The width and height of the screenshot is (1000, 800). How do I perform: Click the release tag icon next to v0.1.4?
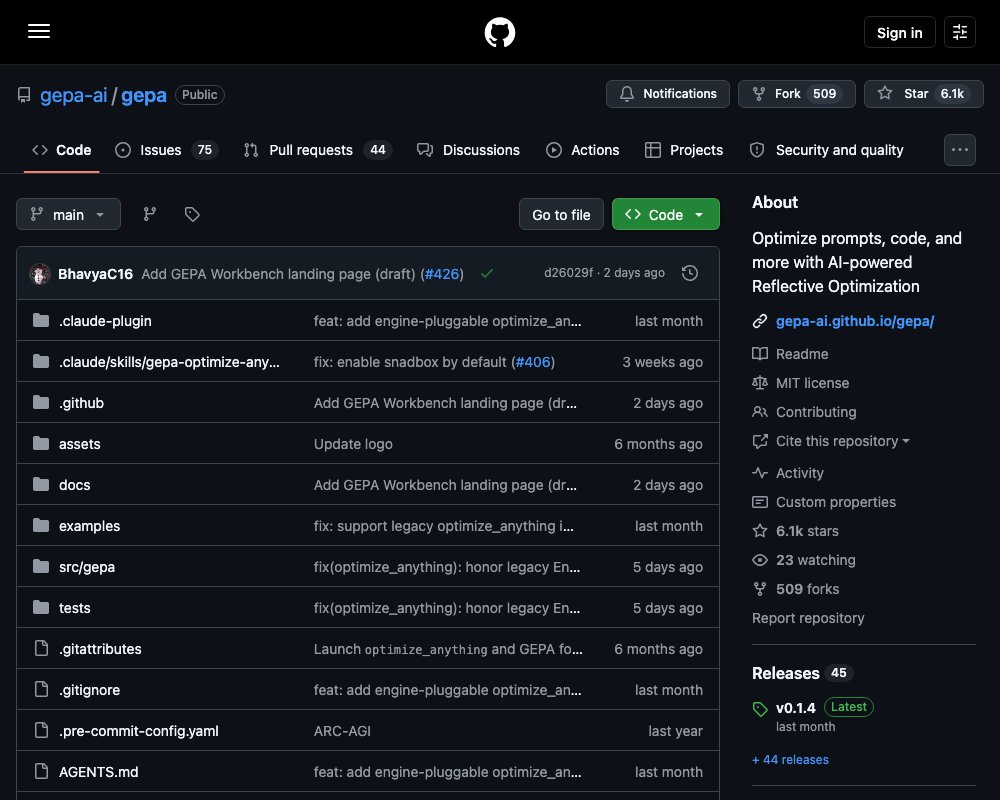click(760, 708)
